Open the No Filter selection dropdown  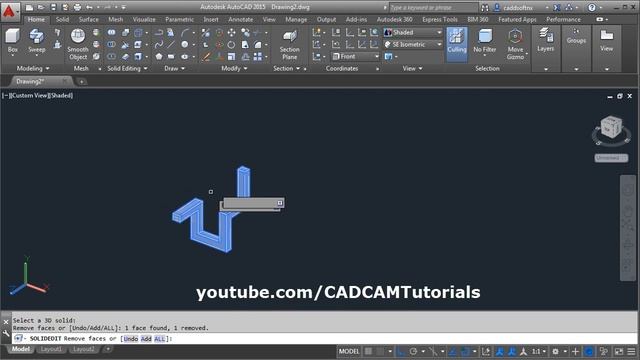tap(484, 42)
